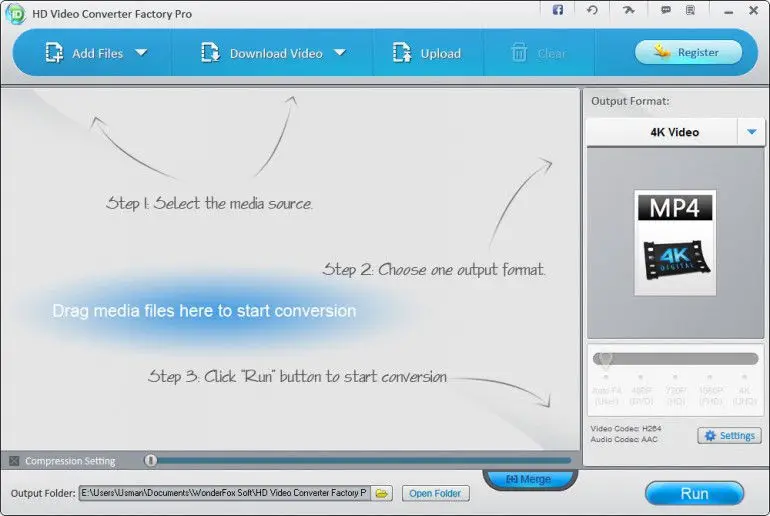Click the 'Video Codec: H264' text
The width and height of the screenshot is (770, 516).
[x=626, y=428]
